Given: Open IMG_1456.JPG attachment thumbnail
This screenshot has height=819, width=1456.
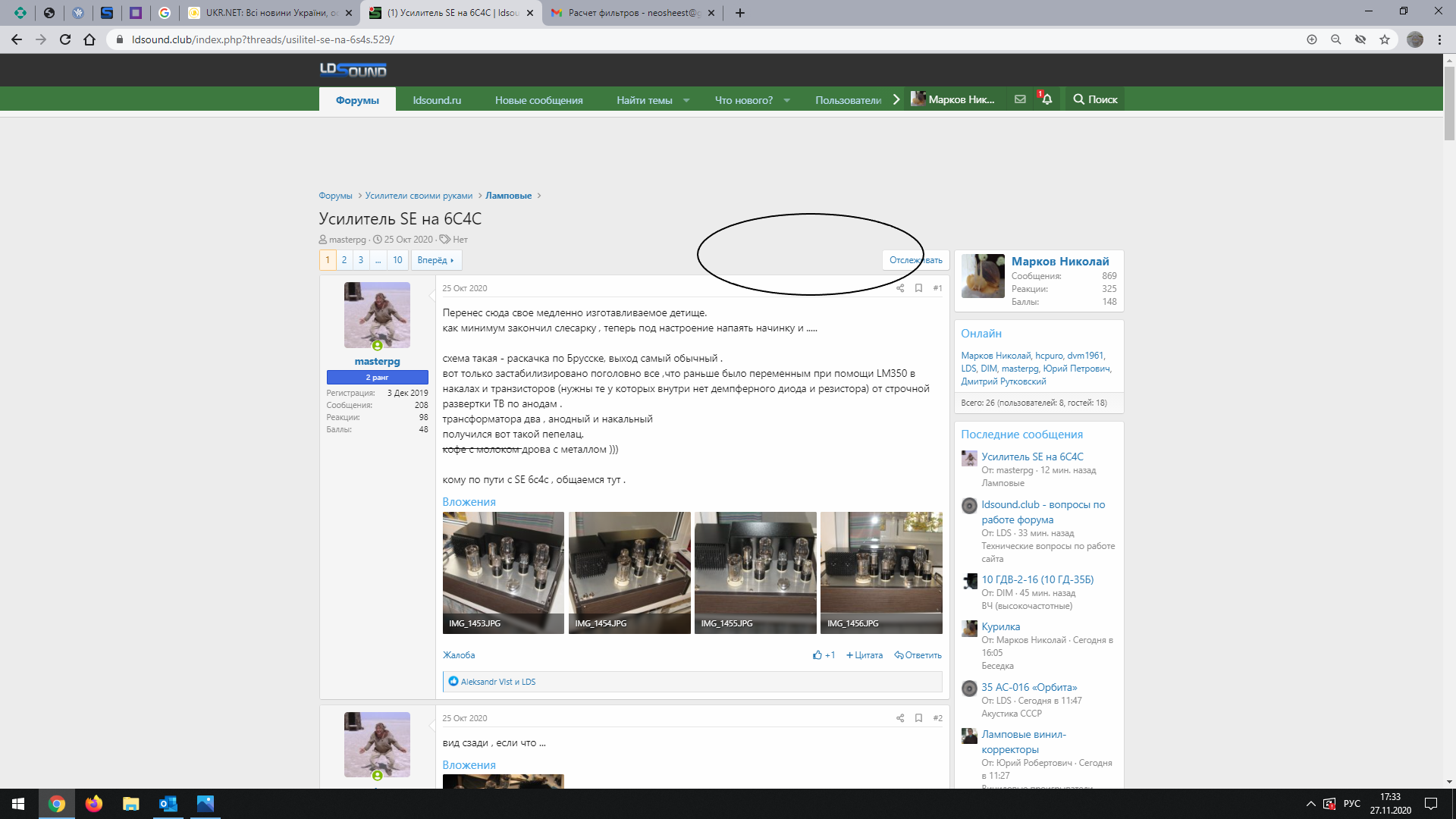Looking at the screenshot, I should (x=881, y=573).
